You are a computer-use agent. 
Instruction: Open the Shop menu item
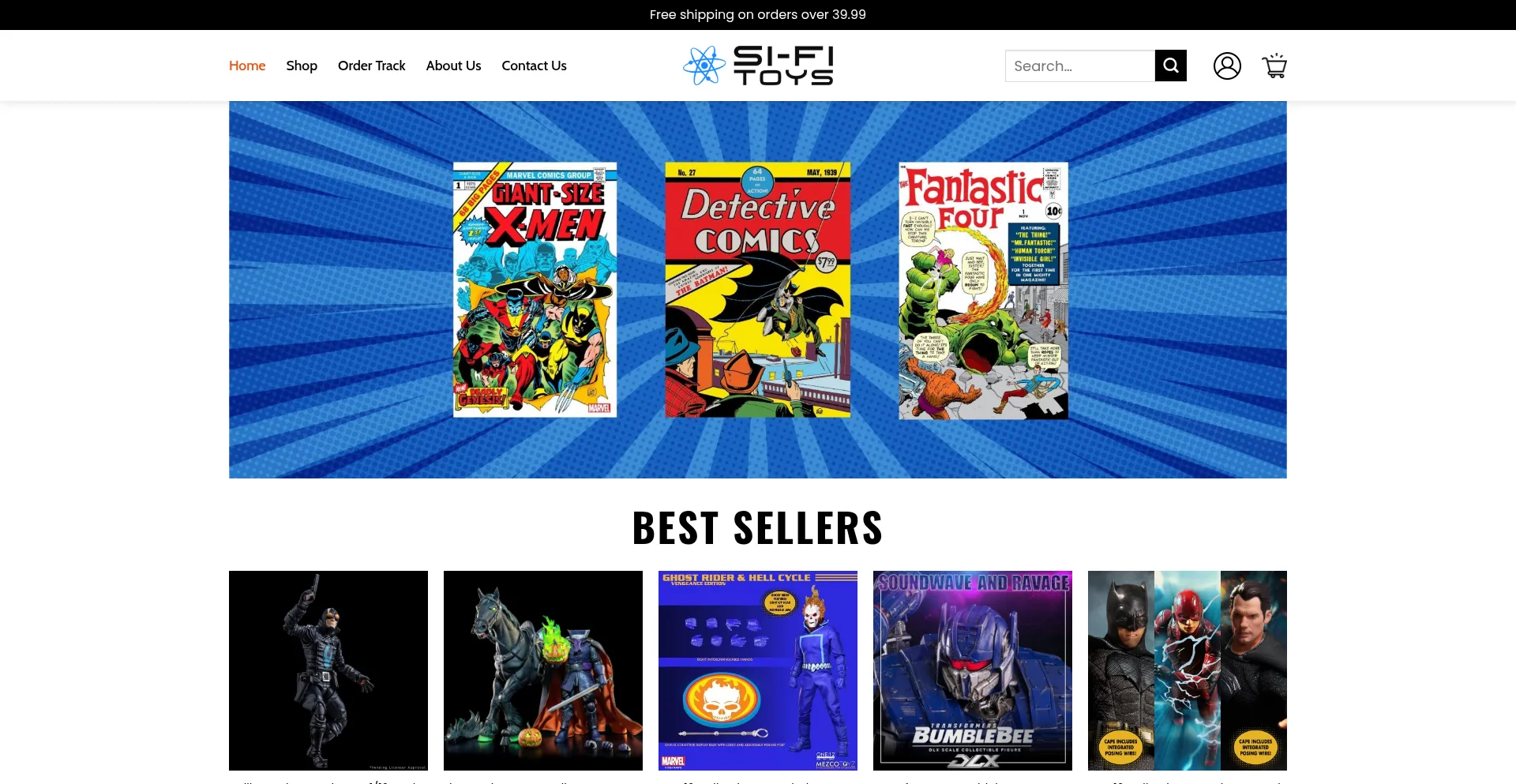pyautogui.click(x=302, y=66)
